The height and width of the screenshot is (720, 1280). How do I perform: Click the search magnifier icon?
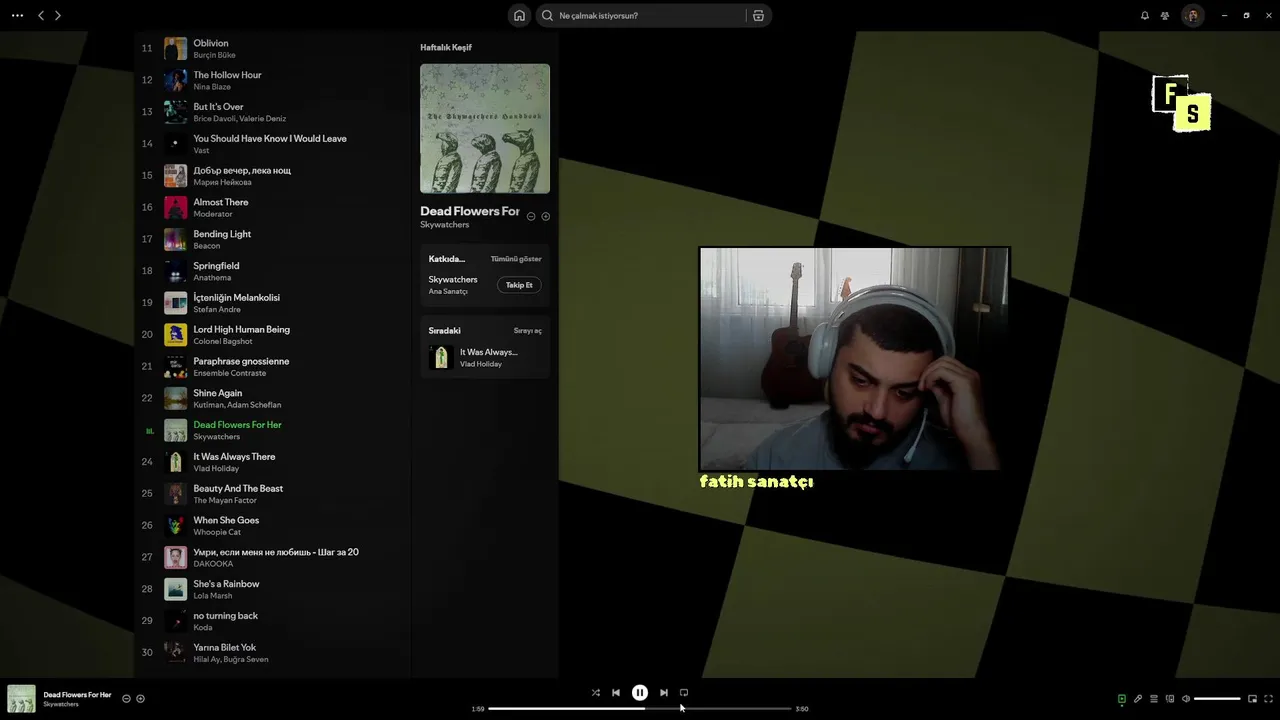click(547, 15)
